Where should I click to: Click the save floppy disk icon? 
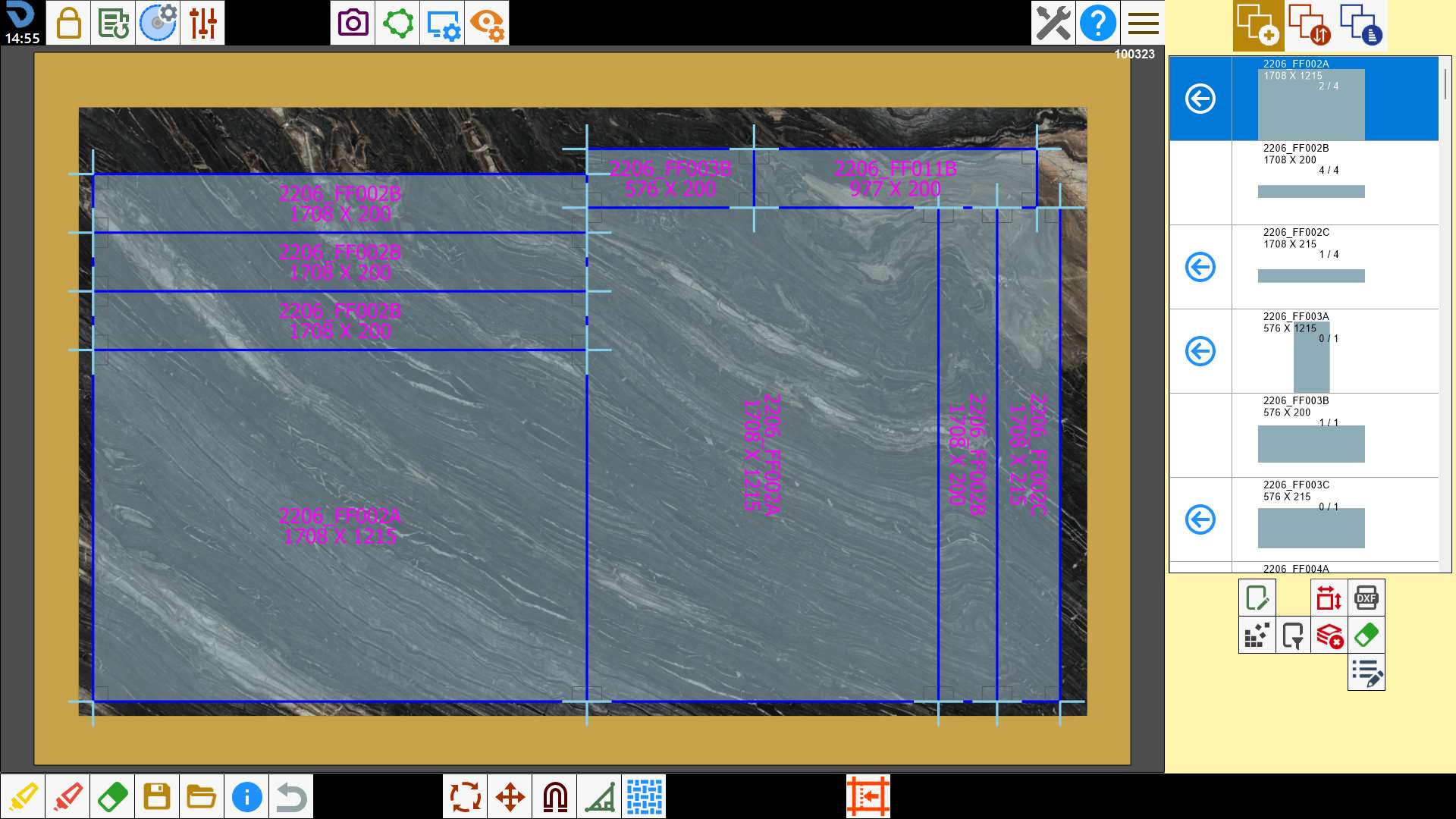(x=157, y=796)
